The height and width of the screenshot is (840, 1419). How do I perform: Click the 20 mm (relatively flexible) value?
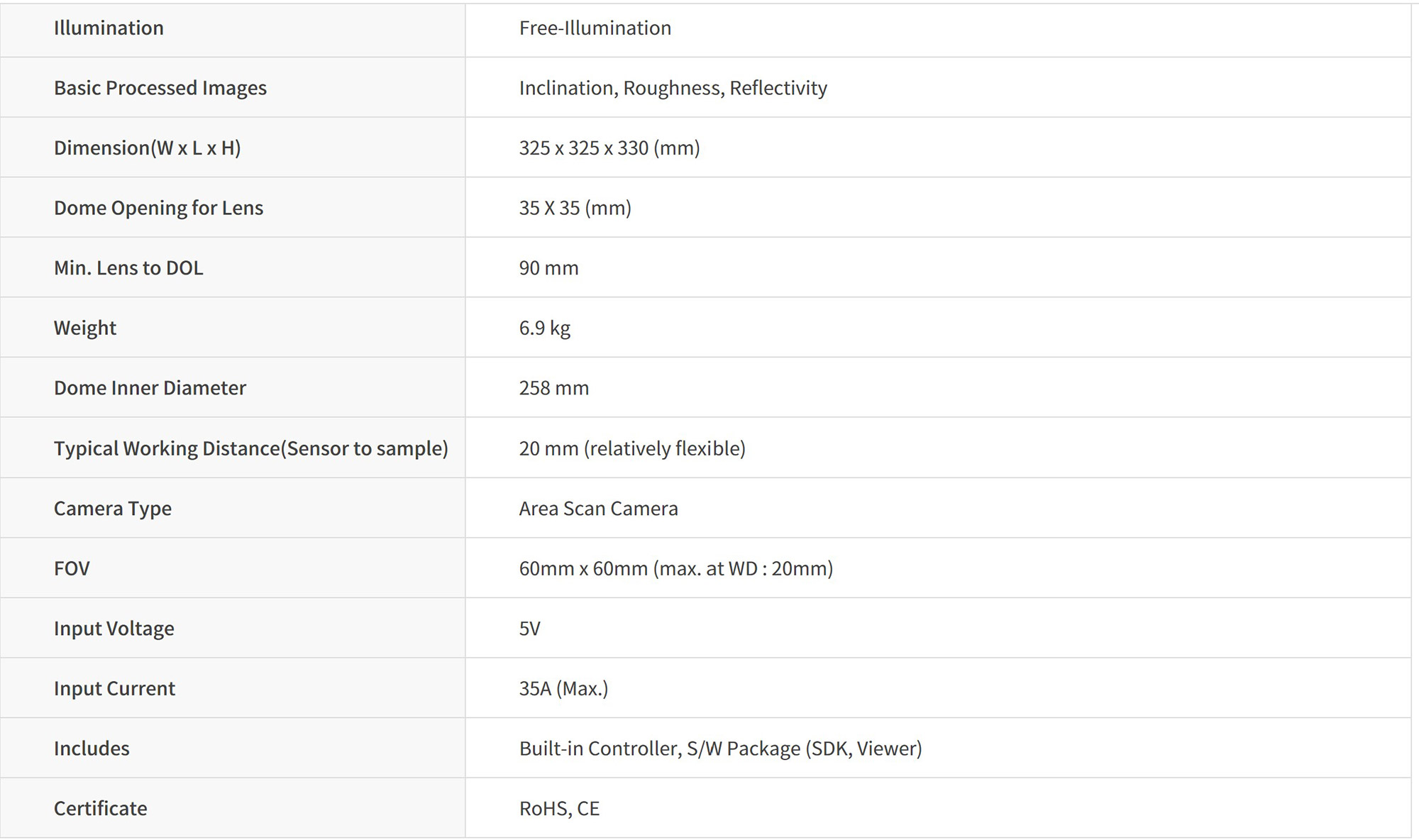pos(631,448)
